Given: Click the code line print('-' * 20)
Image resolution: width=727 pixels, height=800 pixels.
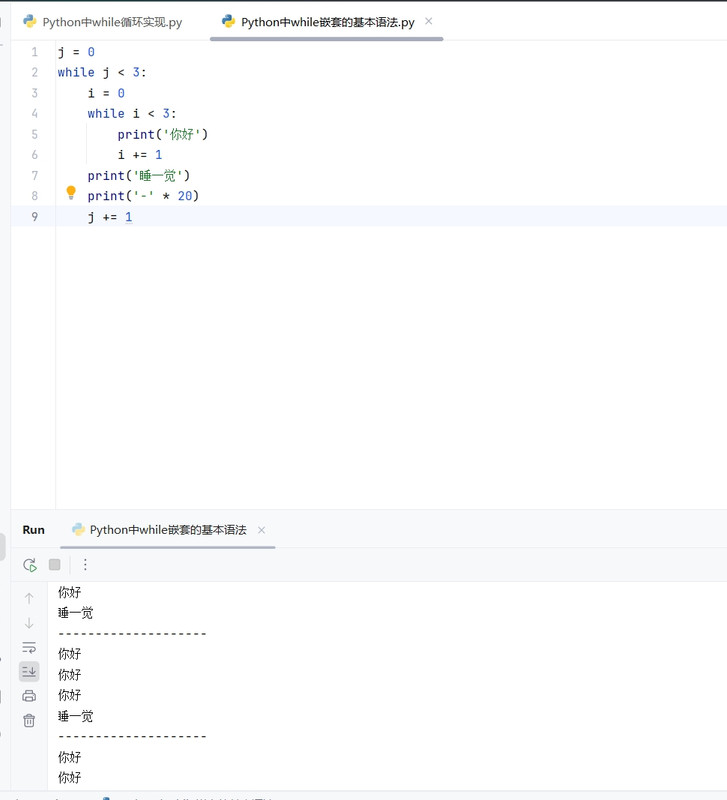Looking at the screenshot, I should click(143, 196).
